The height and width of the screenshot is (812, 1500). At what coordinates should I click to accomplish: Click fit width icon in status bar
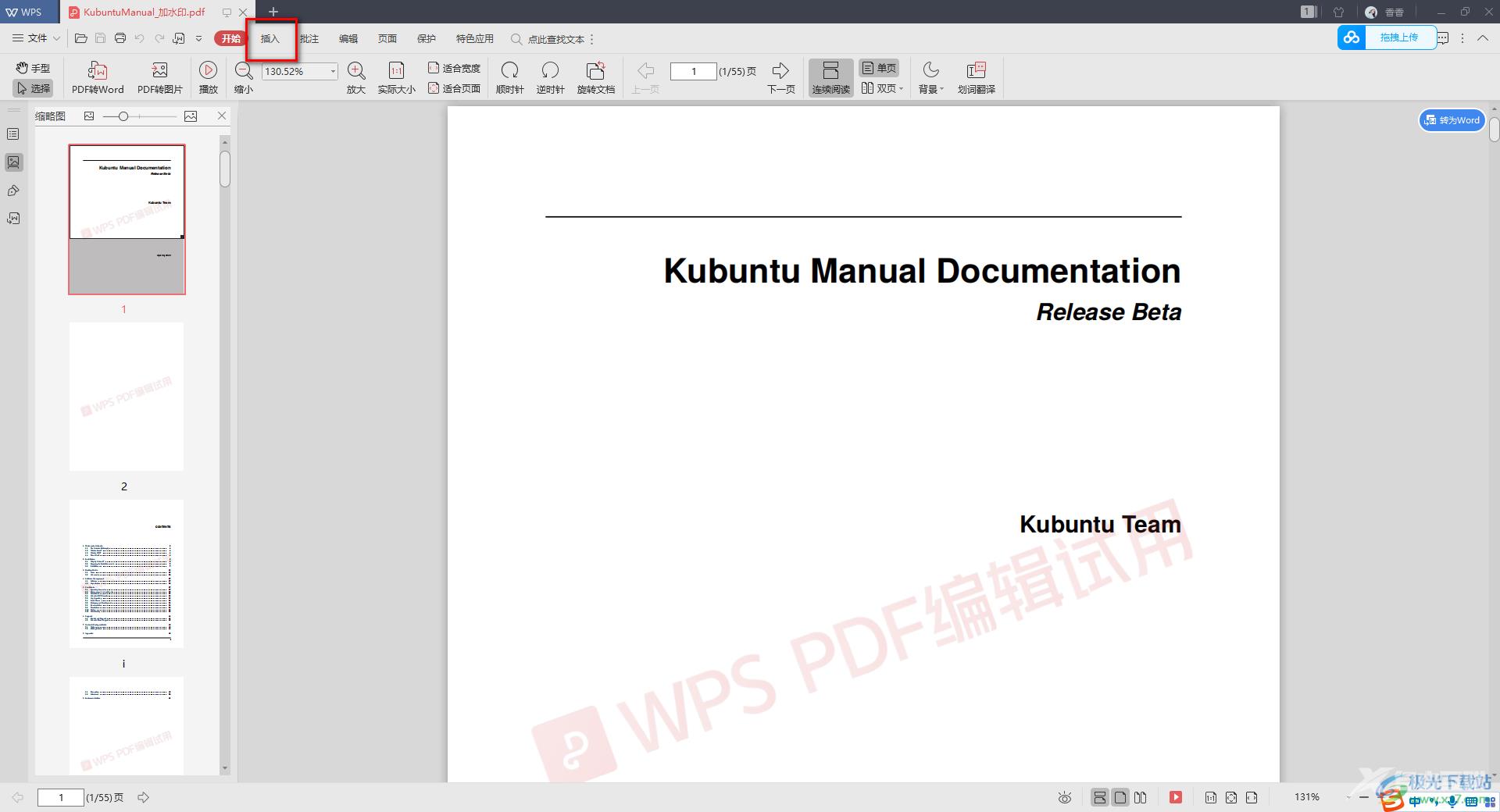(1252, 797)
